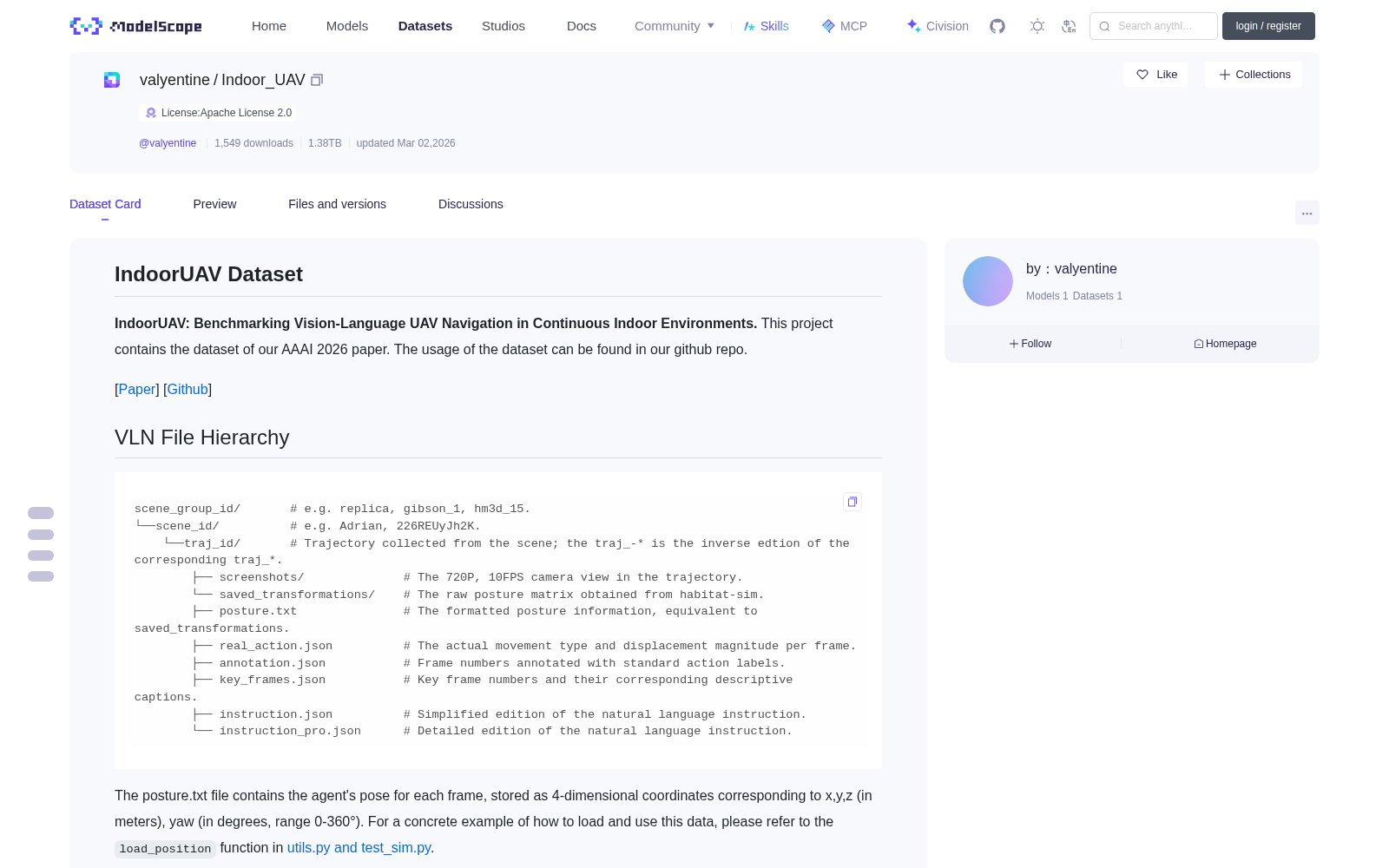Click the instruction_pro.json line in code
Image resolution: width=1389 pixels, height=868 pixels.
tap(290, 731)
